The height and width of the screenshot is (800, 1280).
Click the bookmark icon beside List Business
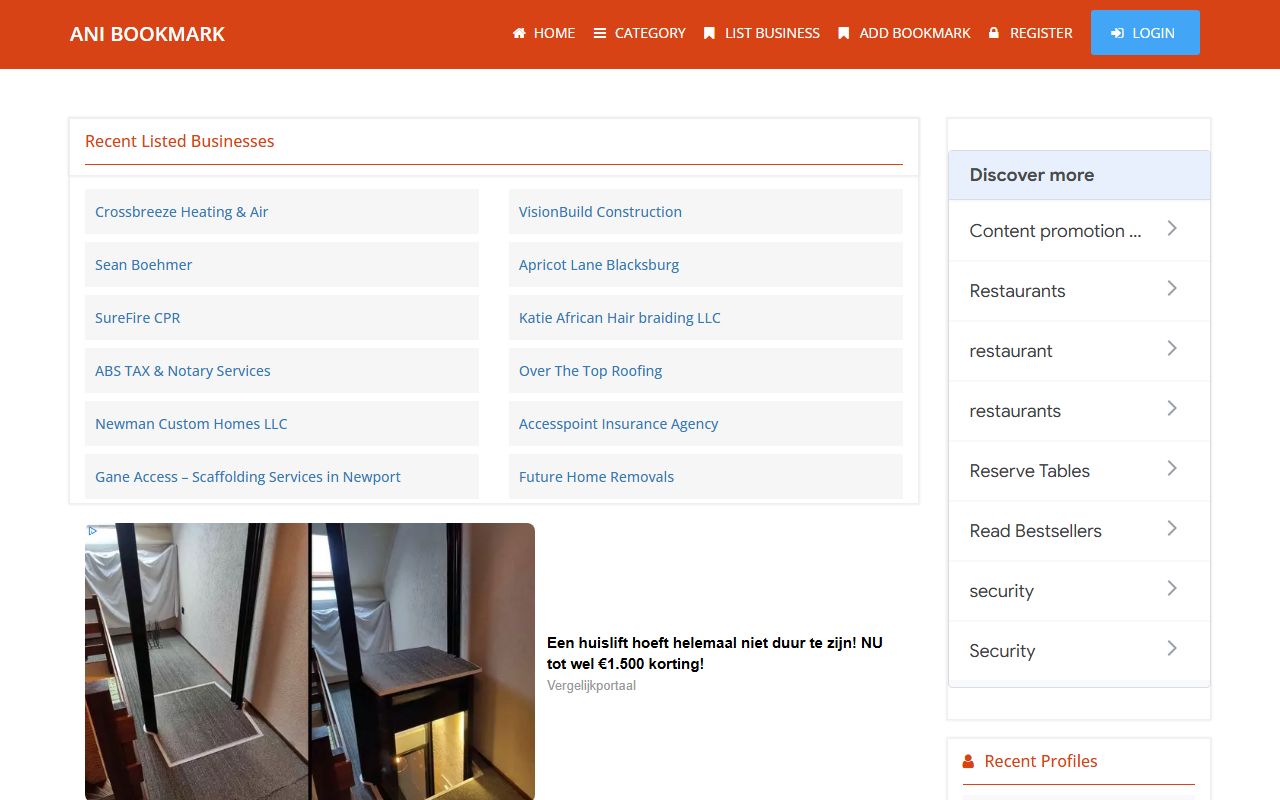point(709,33)
